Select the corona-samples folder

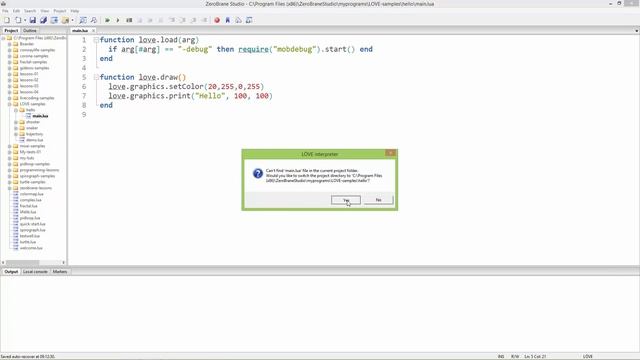coord(34,56)
